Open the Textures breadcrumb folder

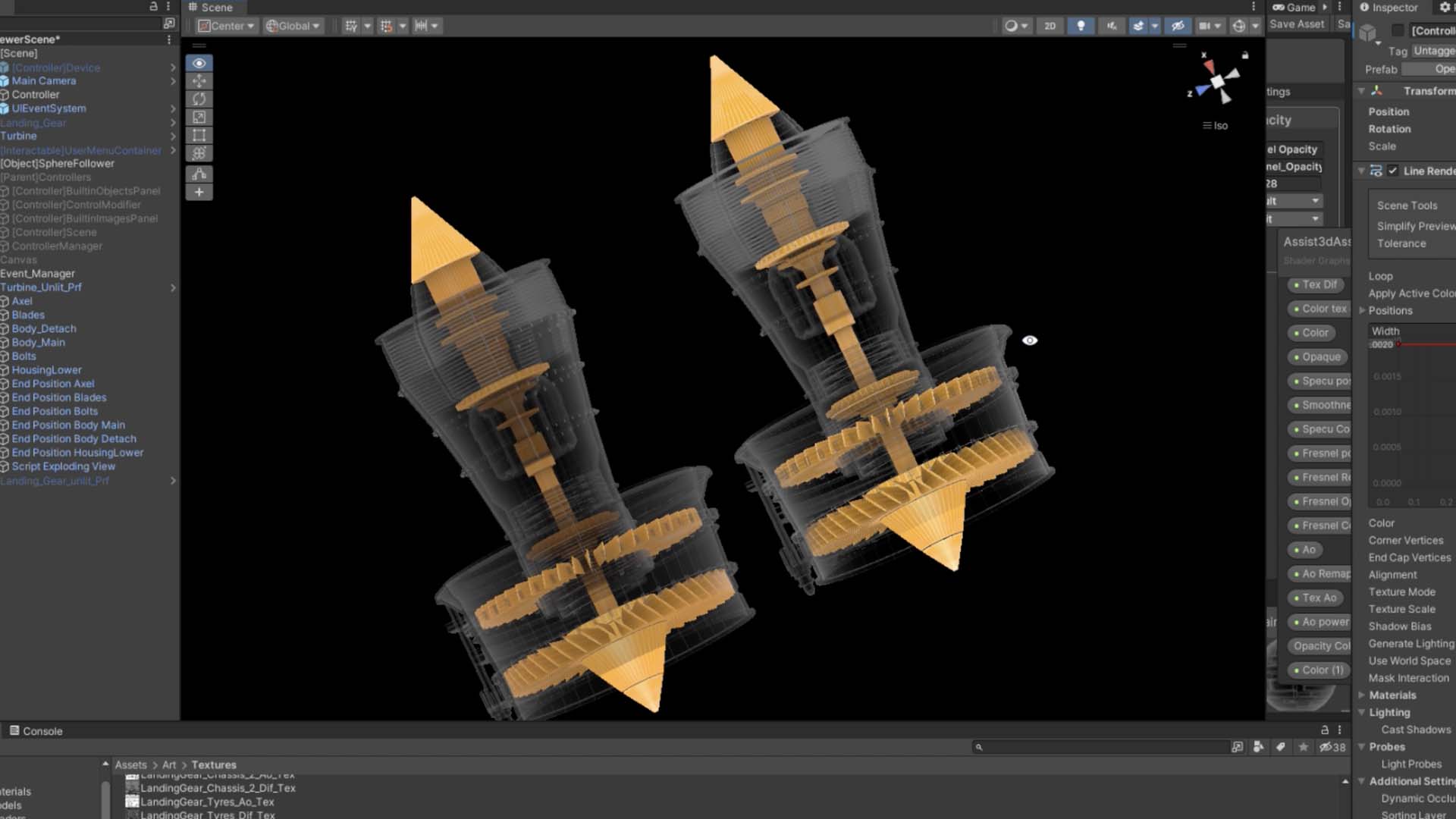pyautogui.click(x=213, y=765)
